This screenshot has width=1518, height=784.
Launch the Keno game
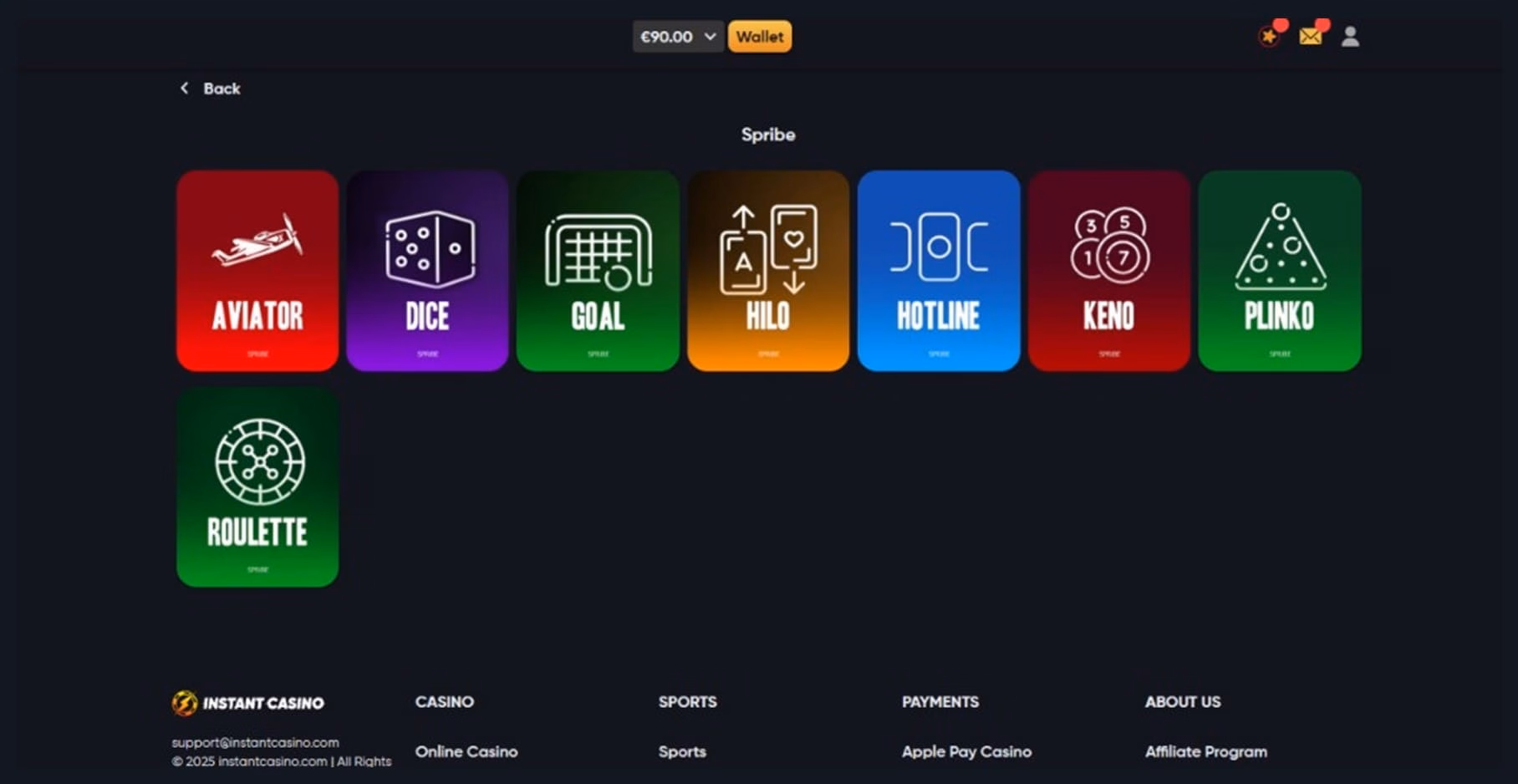click(1109, 271)
